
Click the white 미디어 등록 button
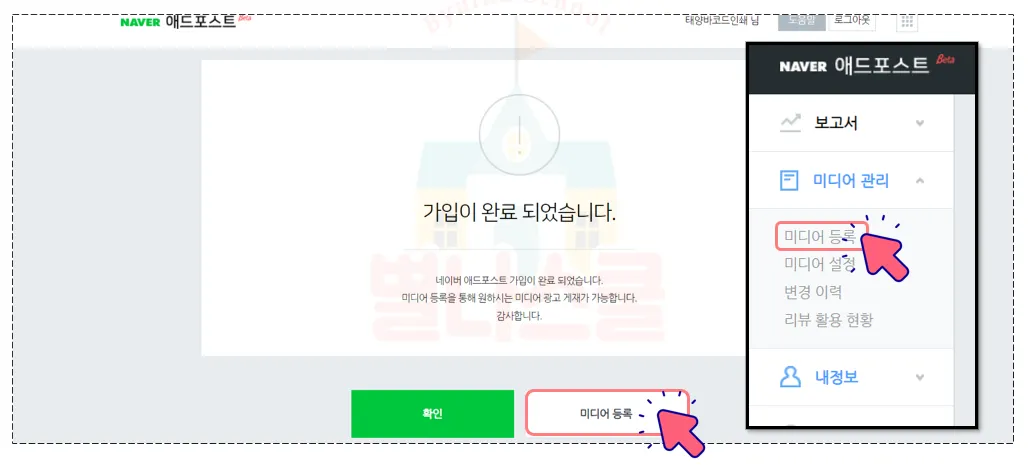[x=607, y=412]
